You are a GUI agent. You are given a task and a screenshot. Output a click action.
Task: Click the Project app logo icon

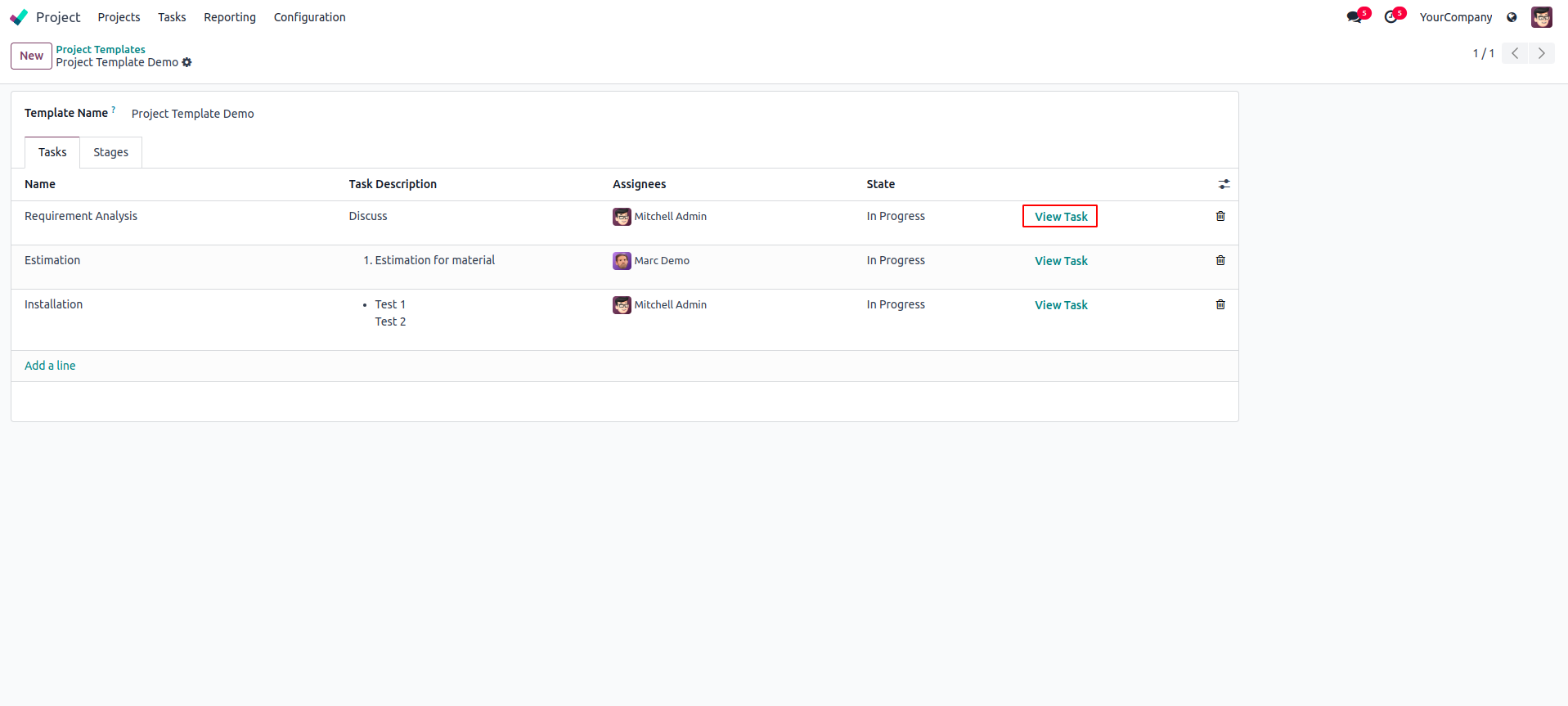tap(19, 17)
